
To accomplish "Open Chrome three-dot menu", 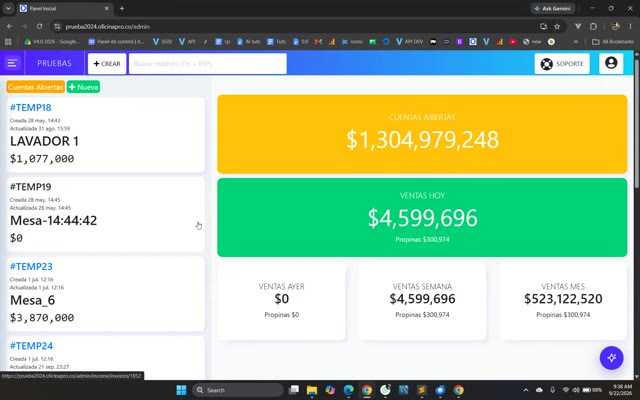I will click(x=630, y=26).
